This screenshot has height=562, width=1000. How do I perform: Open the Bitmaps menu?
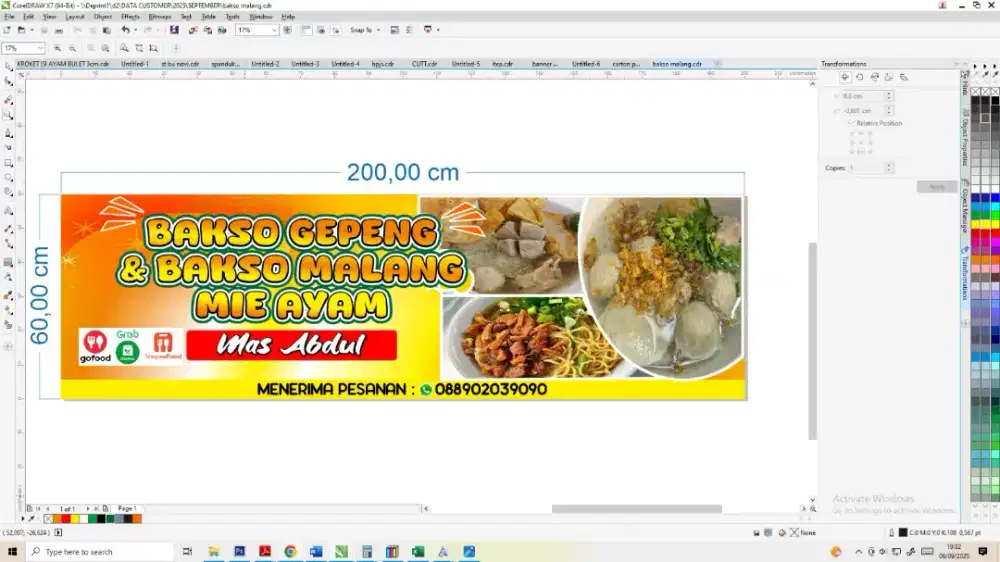(x=159, y=17)
